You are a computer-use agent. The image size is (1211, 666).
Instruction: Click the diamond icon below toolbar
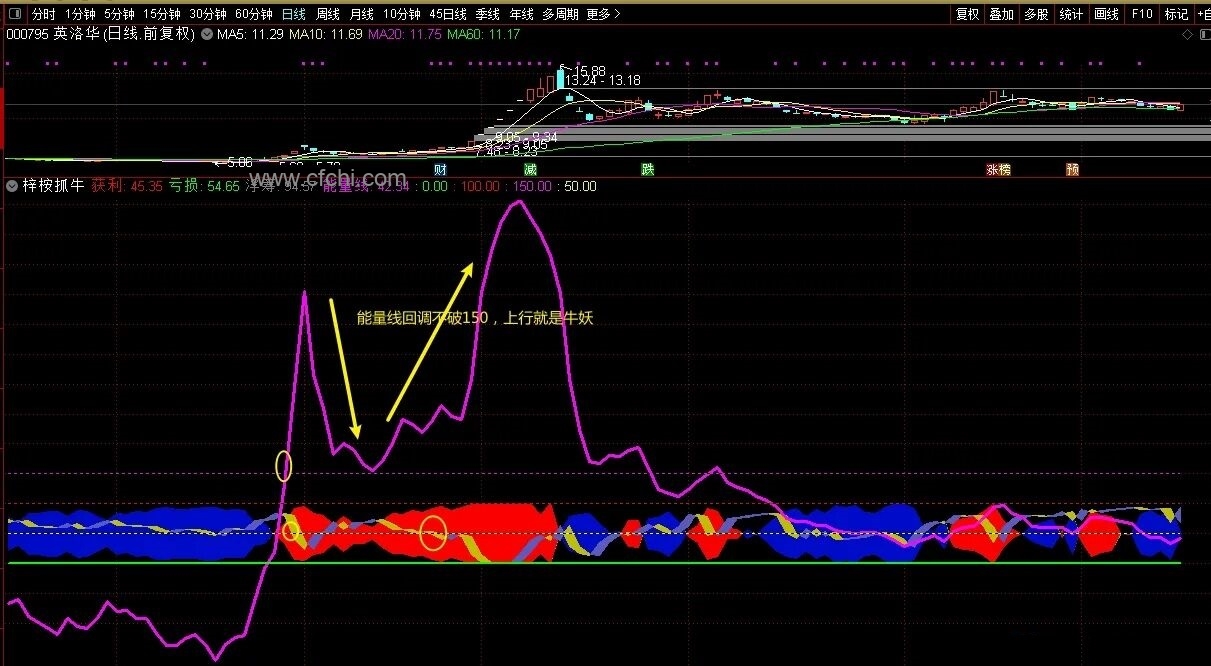click(1187, 34)
